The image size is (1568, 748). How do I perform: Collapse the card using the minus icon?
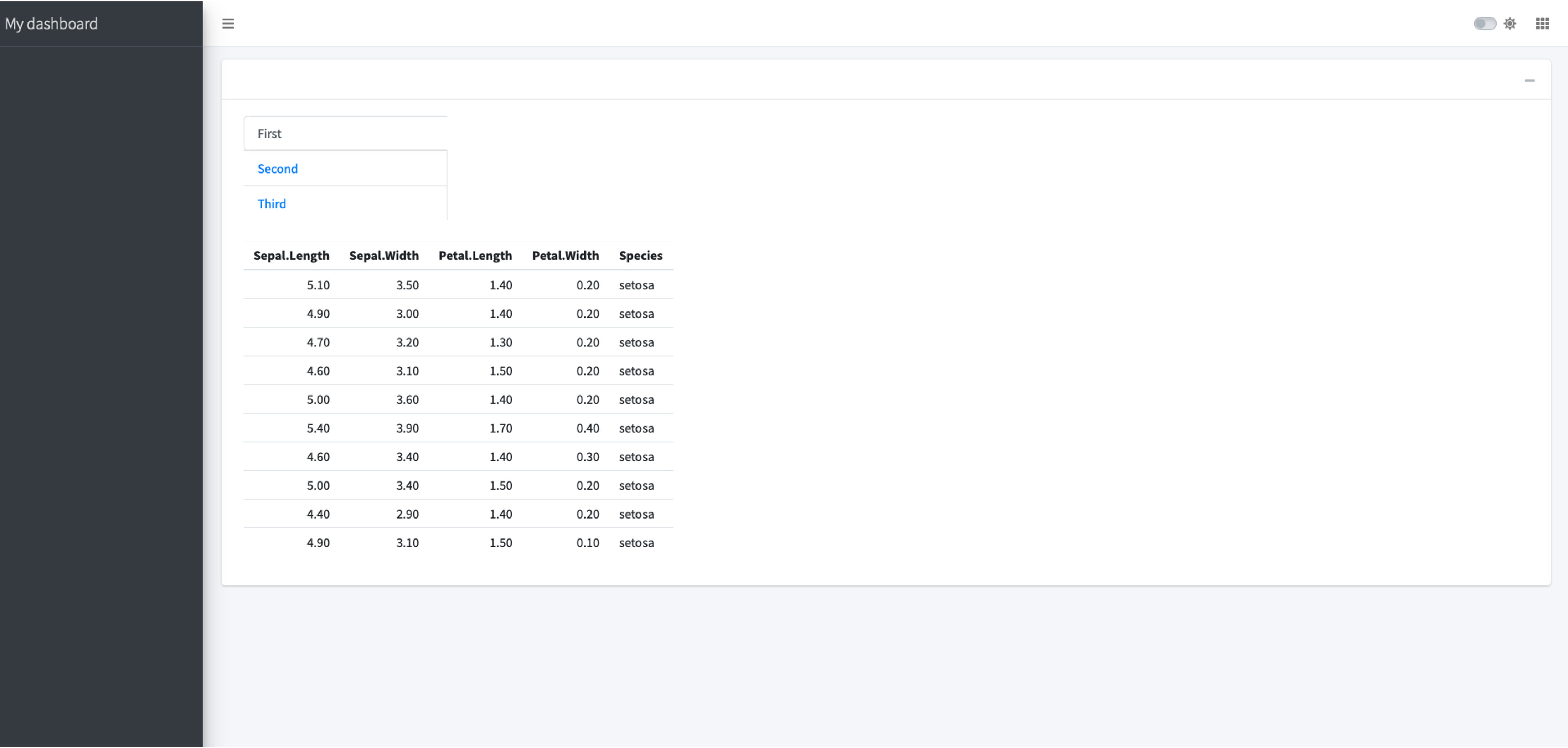pyautogui.click(x=1530, y=80)
